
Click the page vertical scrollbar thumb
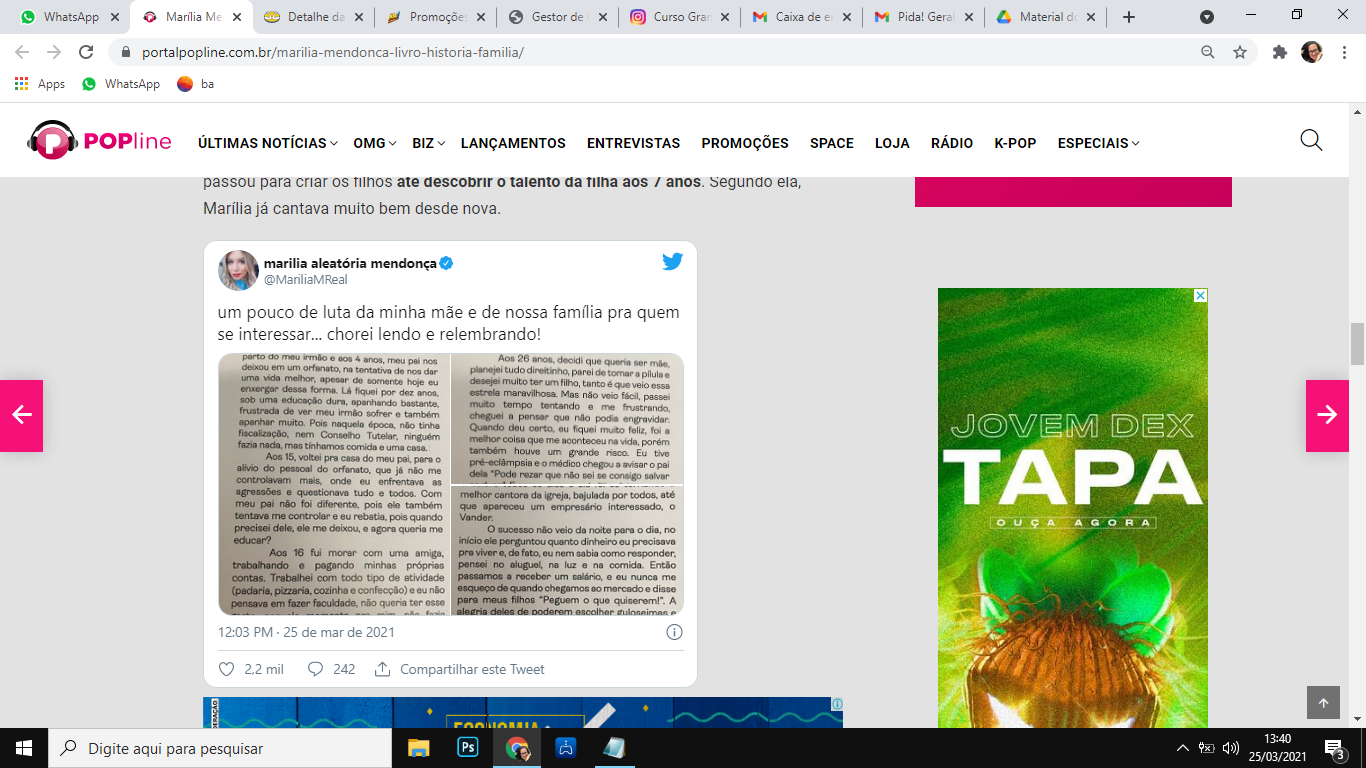pos(1357,344)
